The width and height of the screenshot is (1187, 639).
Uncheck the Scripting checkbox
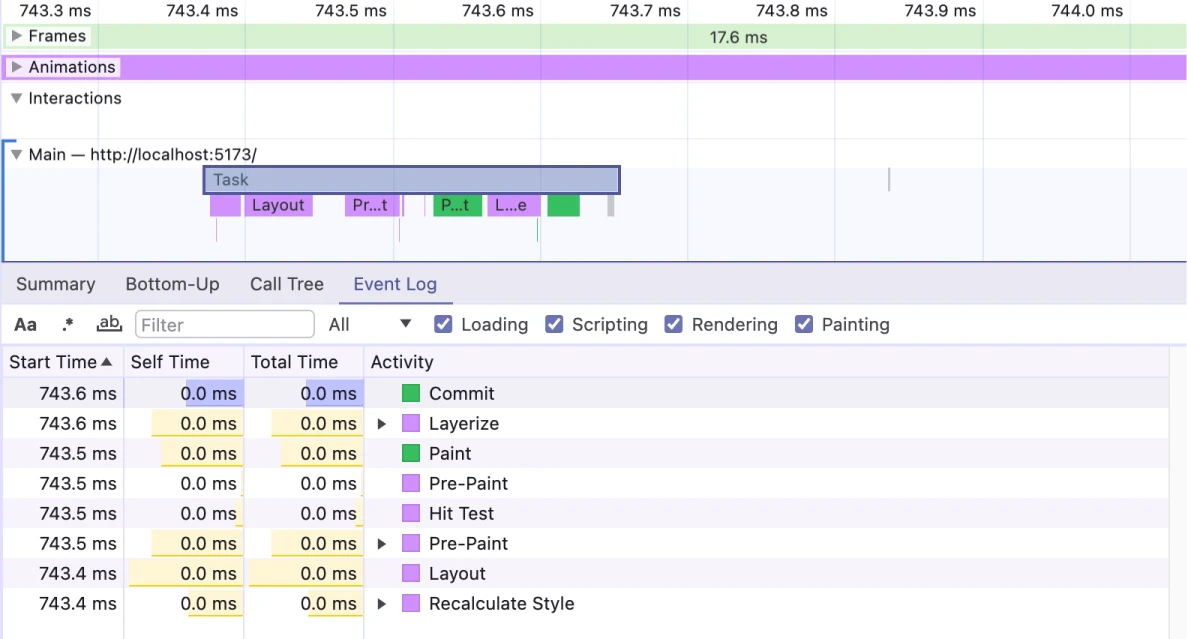coord(555,324)
